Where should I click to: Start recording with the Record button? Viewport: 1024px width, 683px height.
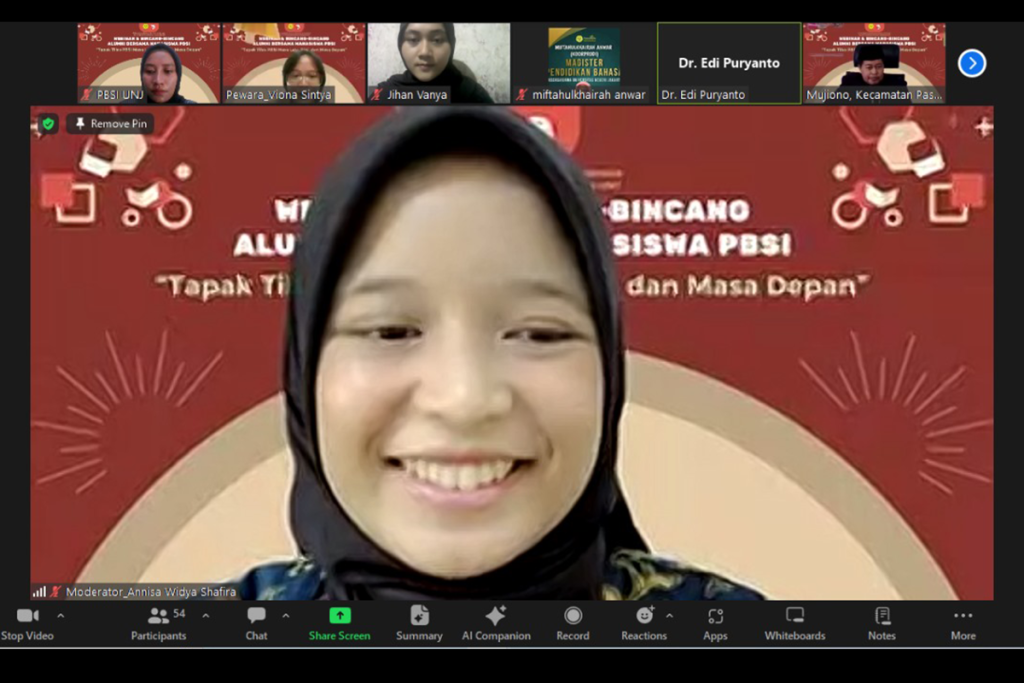coord(572,623)
